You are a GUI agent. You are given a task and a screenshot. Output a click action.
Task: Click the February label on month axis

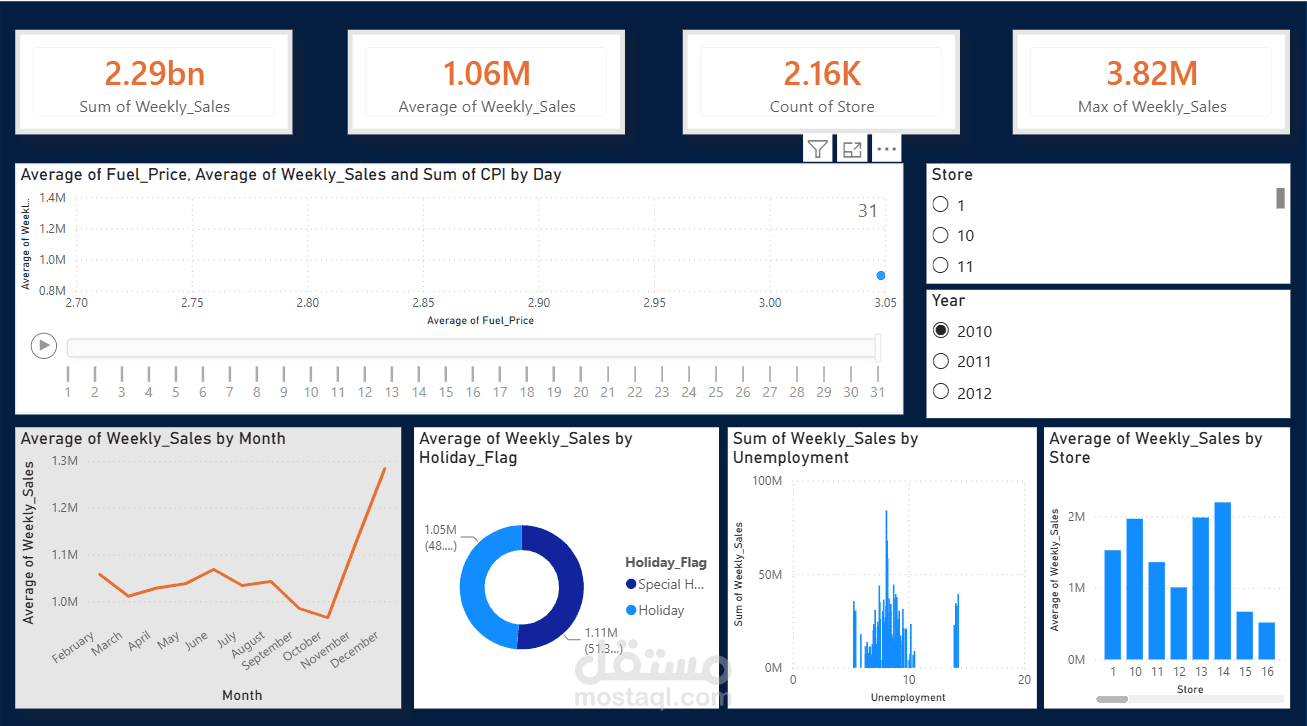74,647
